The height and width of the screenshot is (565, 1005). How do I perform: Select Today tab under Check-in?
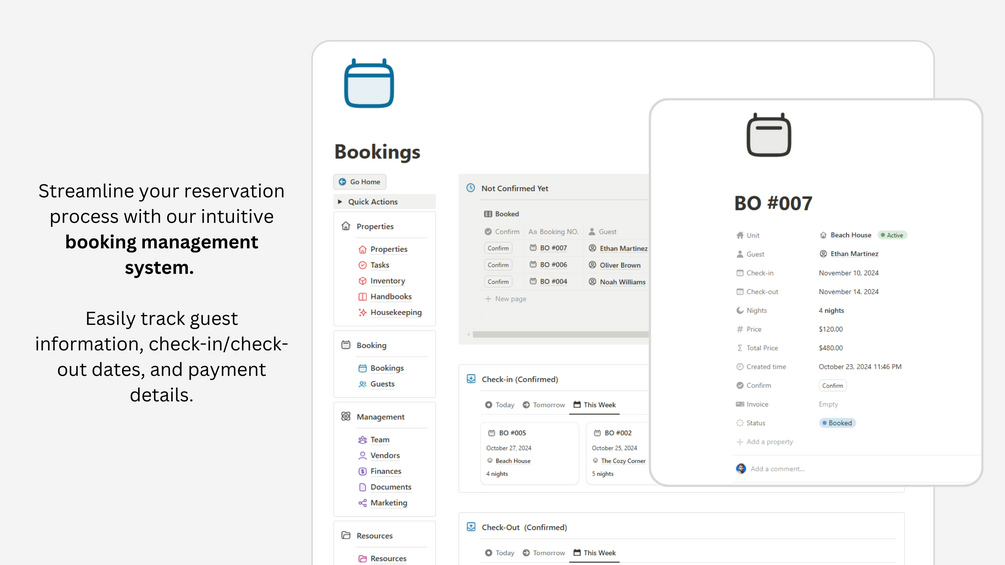click(499, 405)
